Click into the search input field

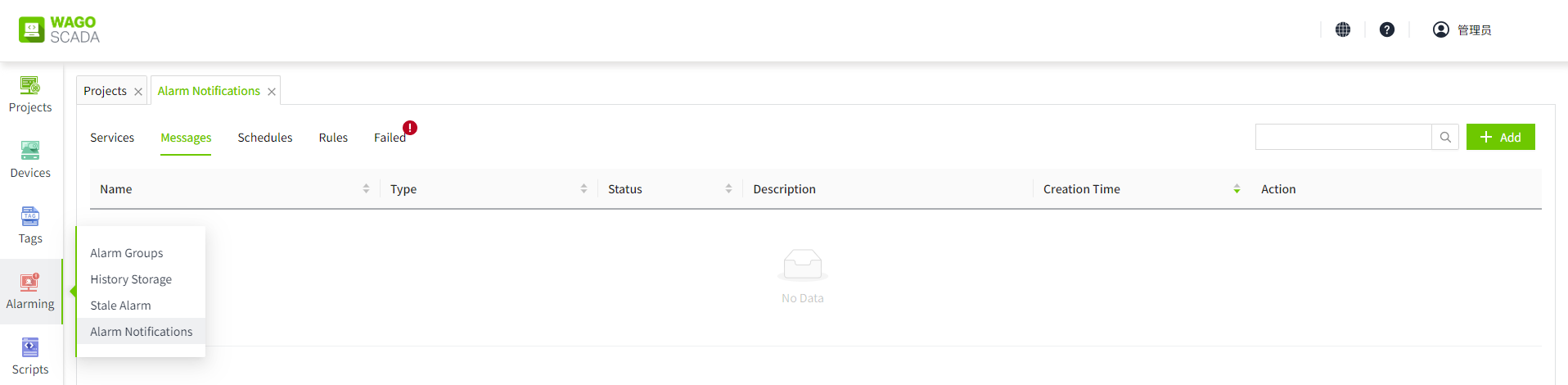[1343, 138]
